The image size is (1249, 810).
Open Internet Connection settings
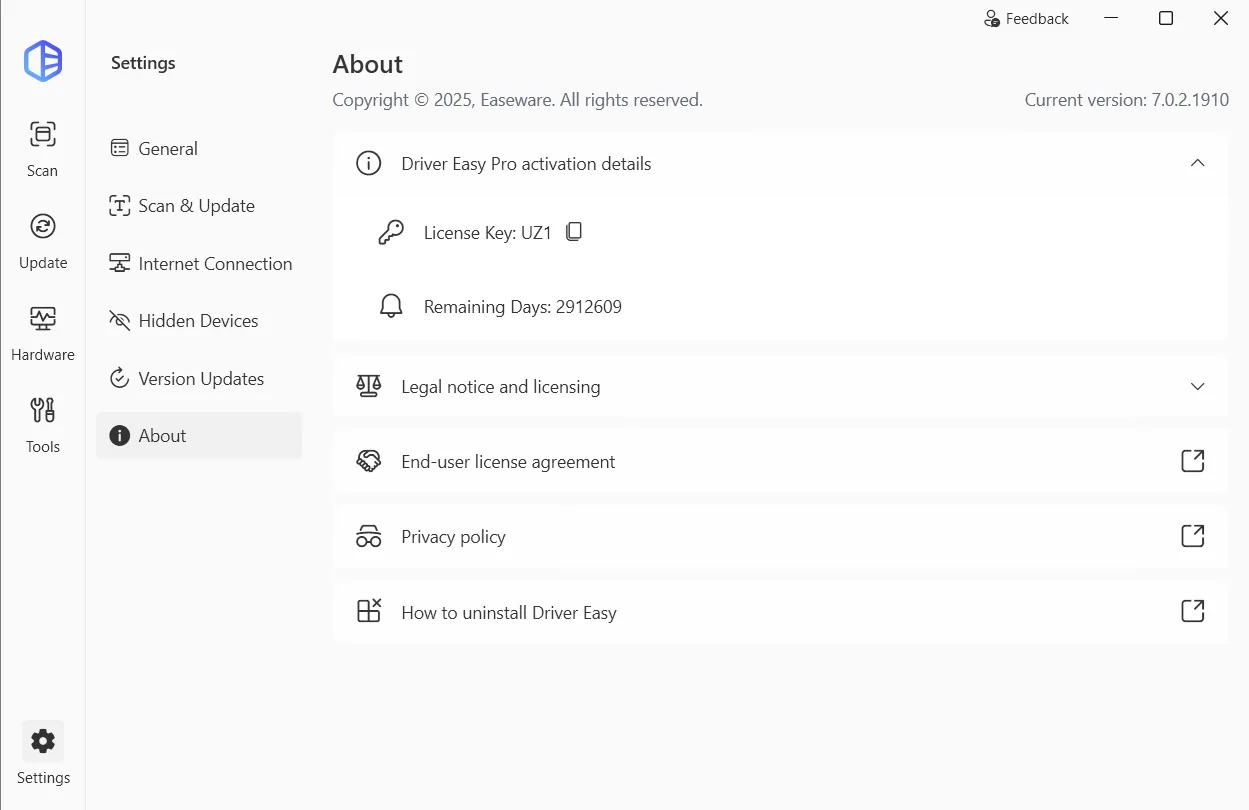(x=199, y=263)
